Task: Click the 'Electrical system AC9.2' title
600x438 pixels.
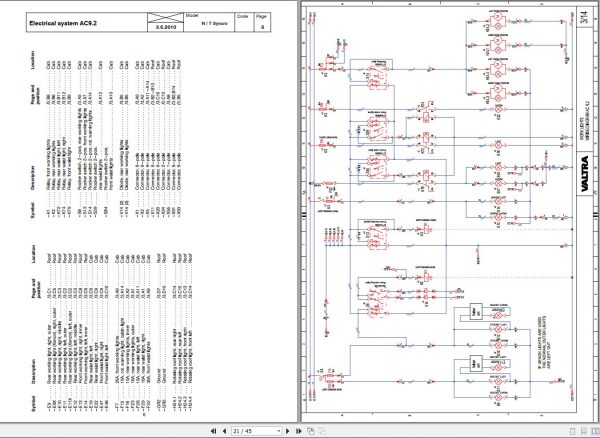Action: pos(63,23)
